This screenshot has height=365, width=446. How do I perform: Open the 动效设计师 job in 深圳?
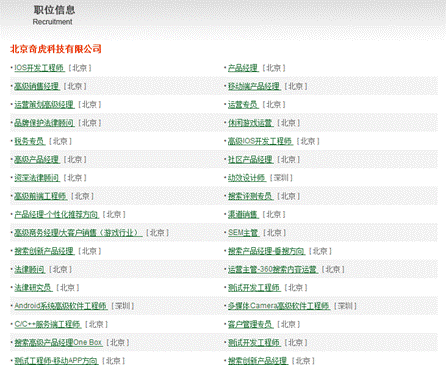click(x=247, y=178)
